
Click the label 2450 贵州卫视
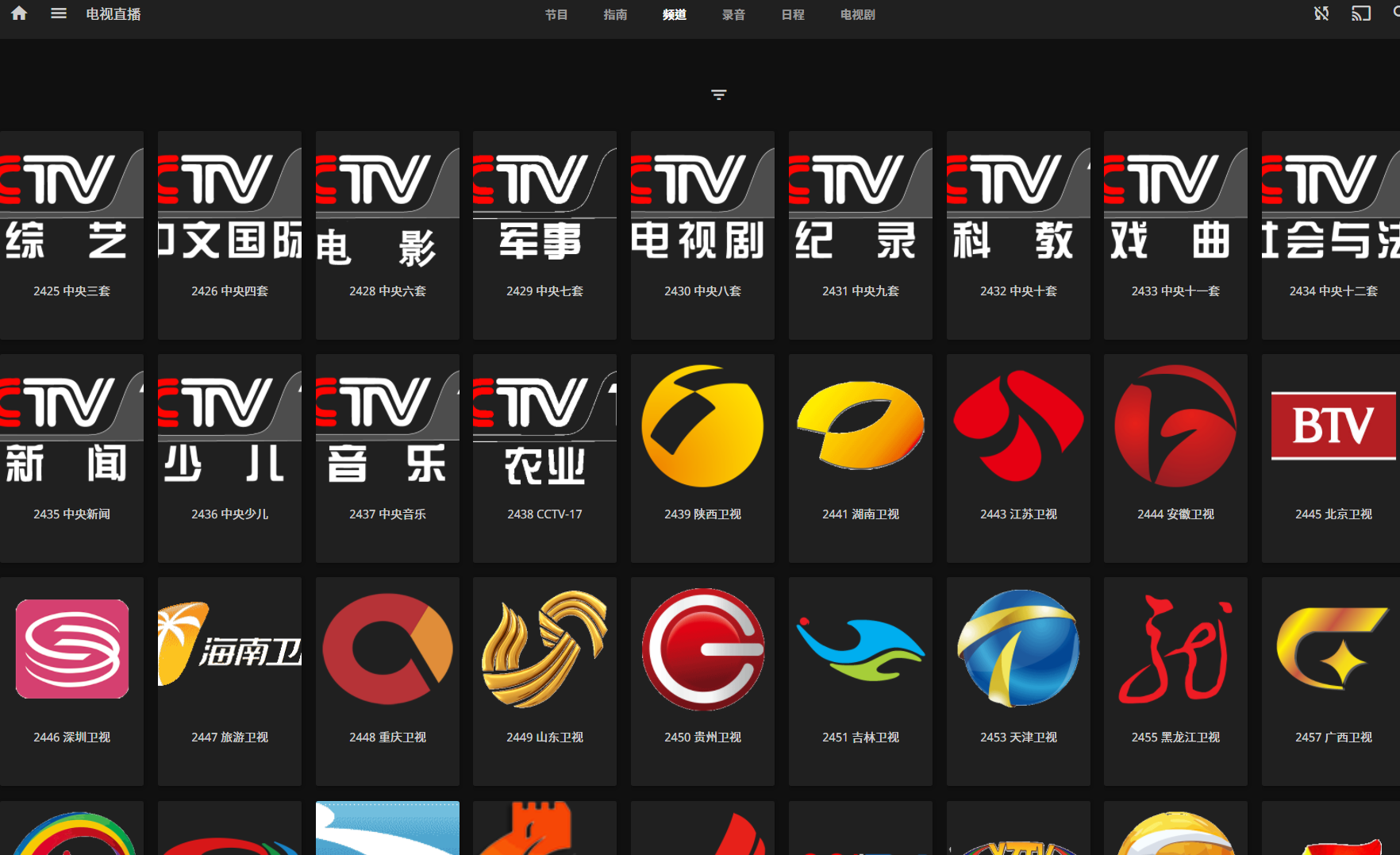pos(702,738)
